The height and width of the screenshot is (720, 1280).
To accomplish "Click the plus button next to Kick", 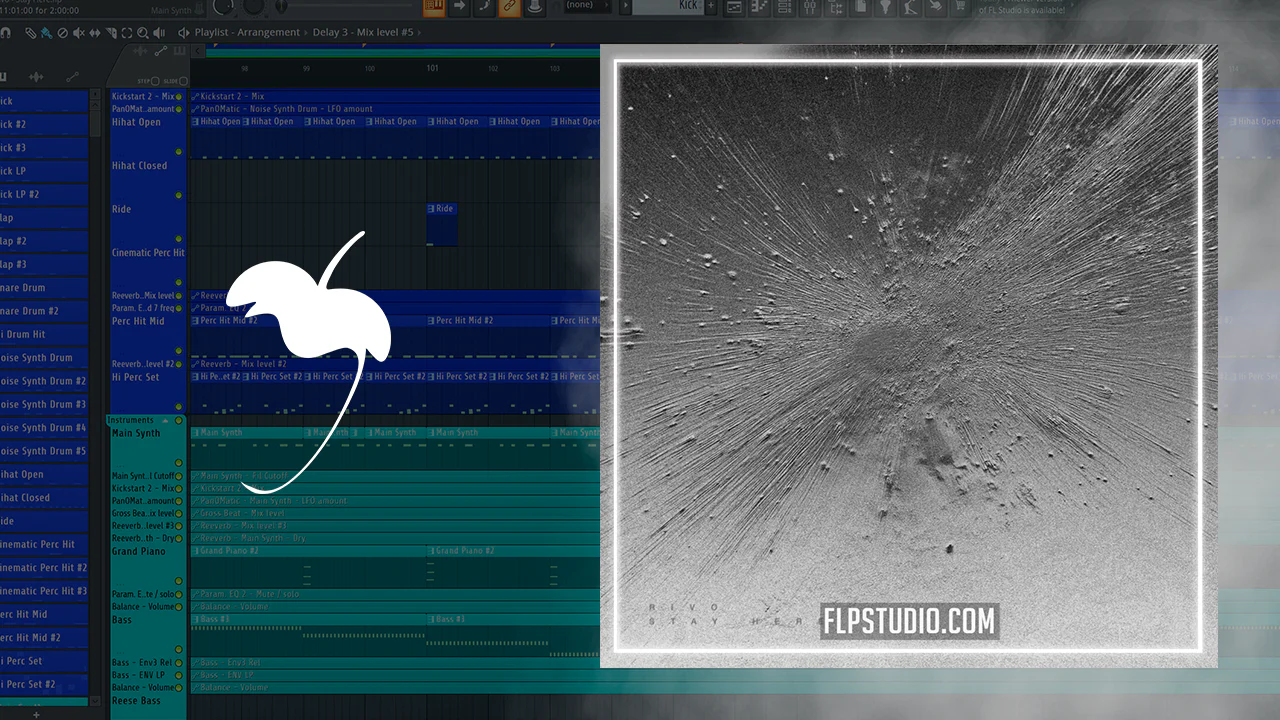I will click(712, 6).
